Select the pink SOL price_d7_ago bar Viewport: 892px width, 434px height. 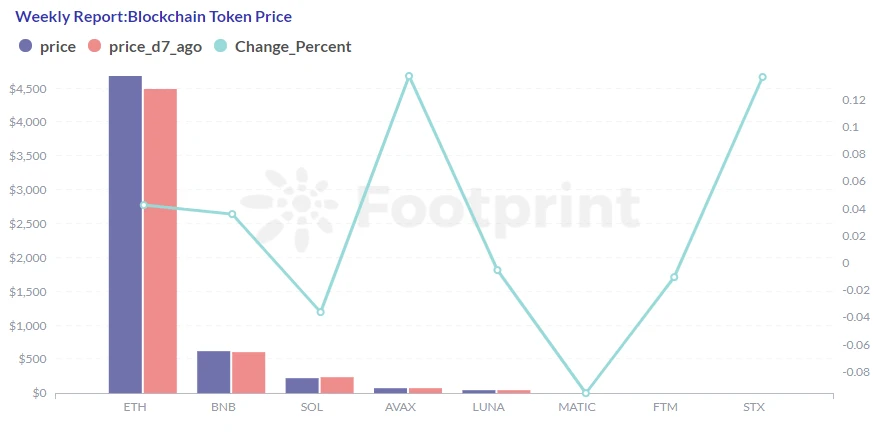pos(337,385)
